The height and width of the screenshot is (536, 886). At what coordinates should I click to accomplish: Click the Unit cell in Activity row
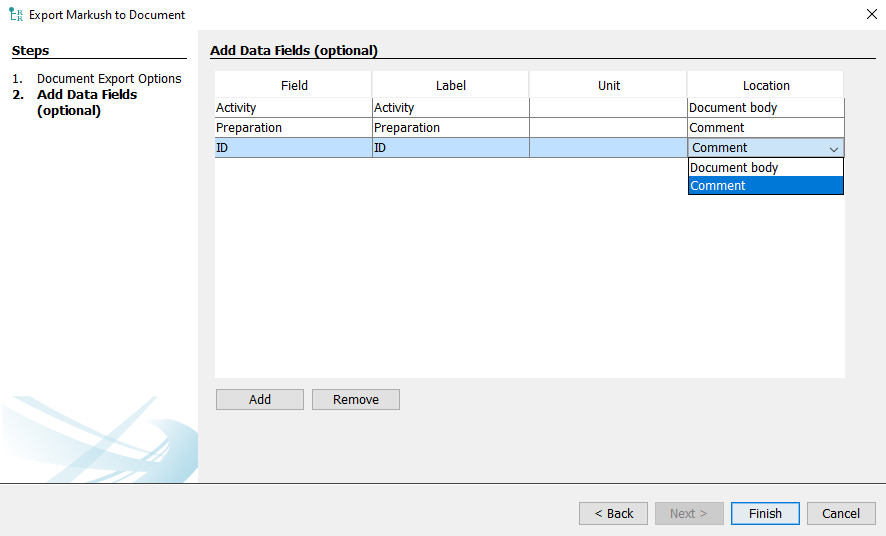click(x=608, y=108)
